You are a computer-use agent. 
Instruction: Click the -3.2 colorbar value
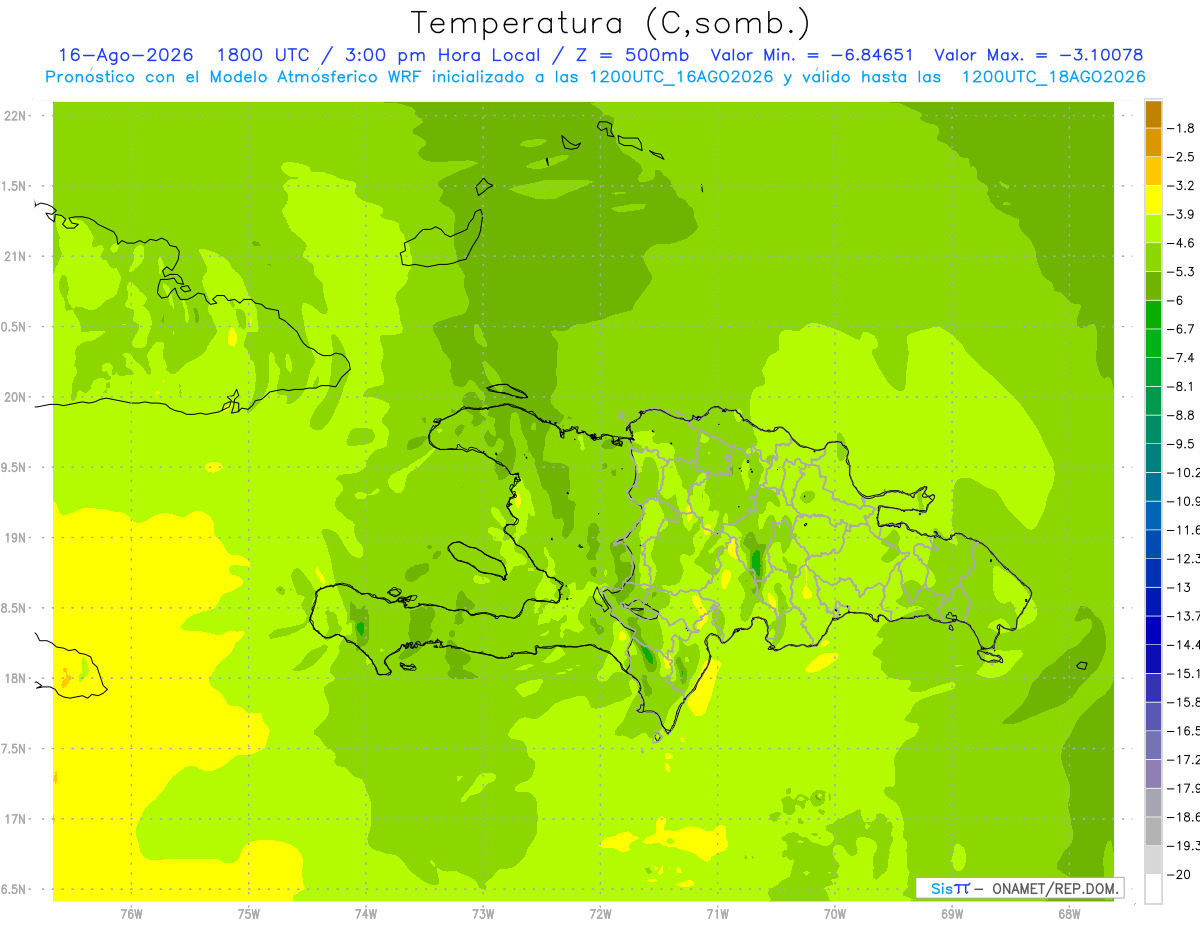click(x=1181, y=186)
